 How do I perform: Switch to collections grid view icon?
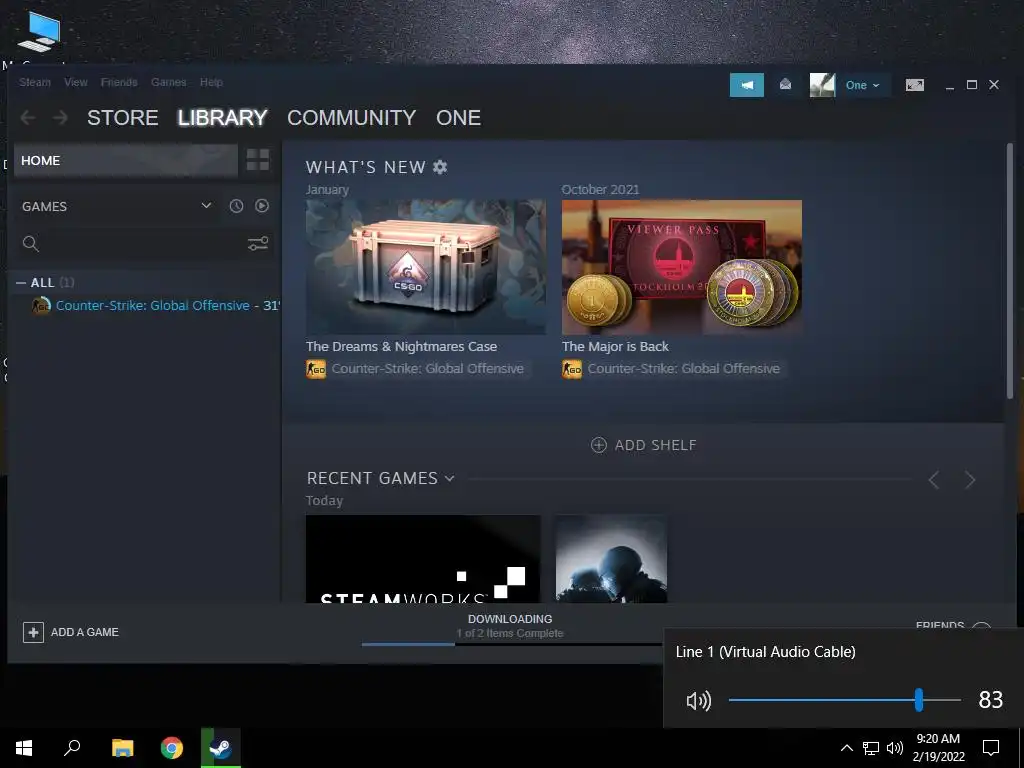258,160
